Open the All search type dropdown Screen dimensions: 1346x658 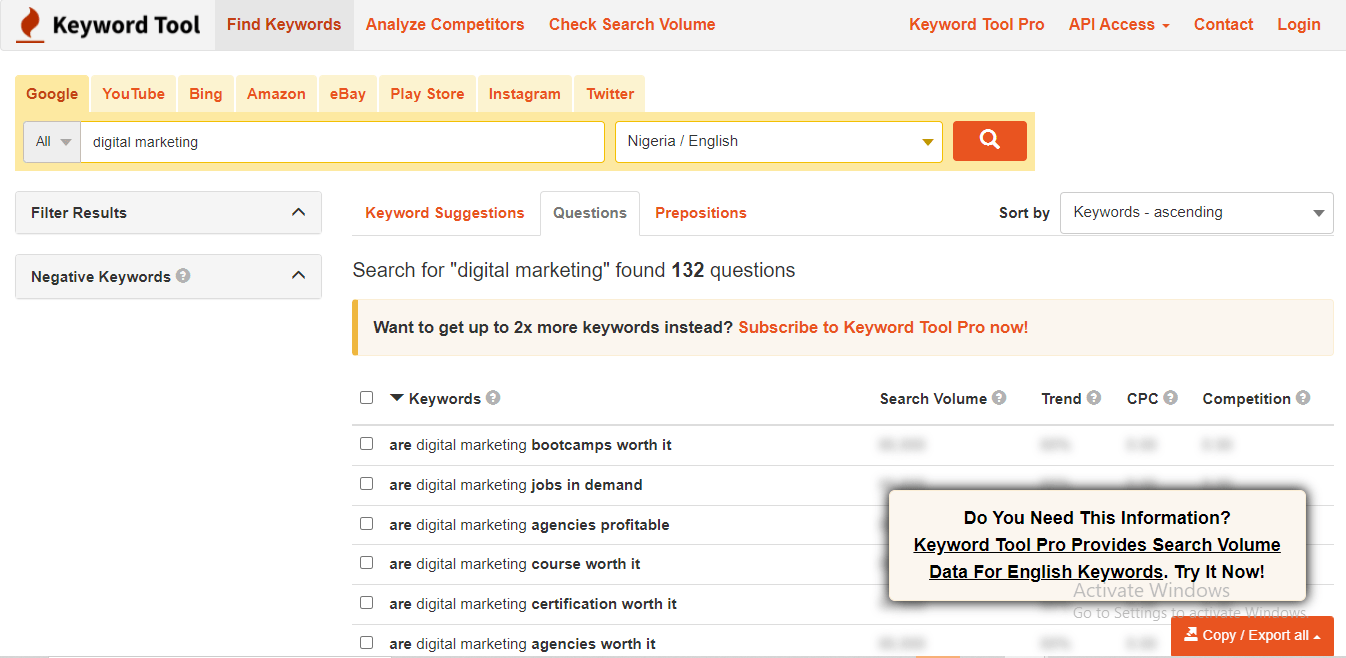coord(53,142)
